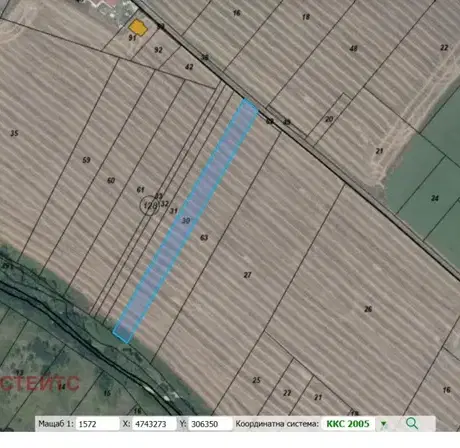
Task: Open the coordinate system dropdown arrow
Action: [384, 424]
